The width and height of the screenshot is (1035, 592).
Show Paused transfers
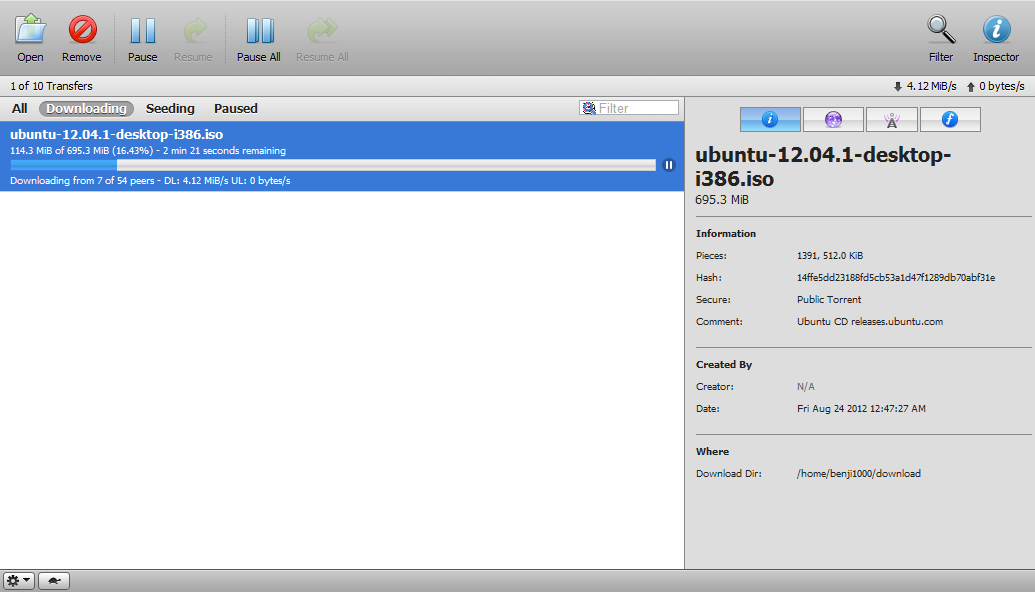click(236, 109)
